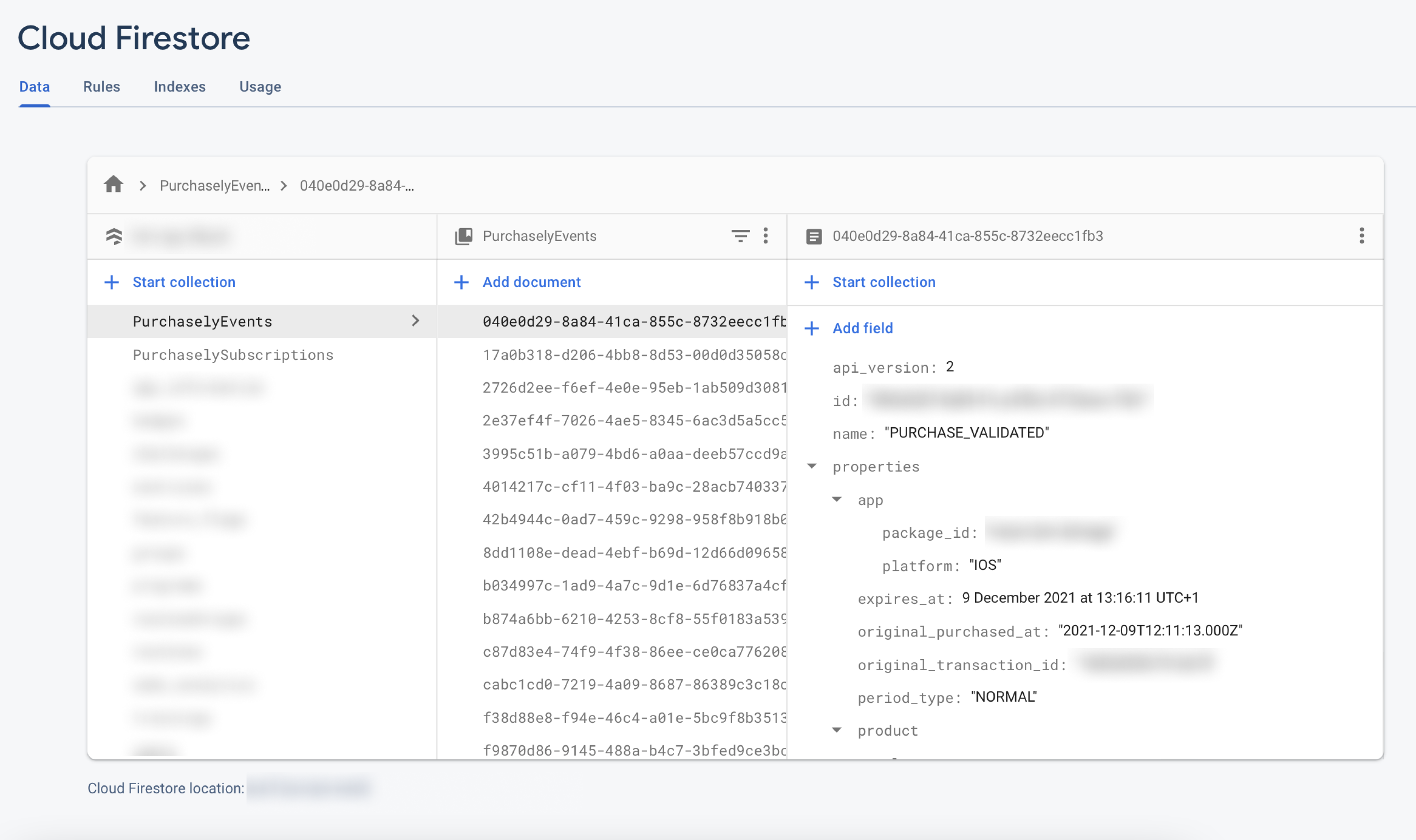Click the Add field button

862,328
